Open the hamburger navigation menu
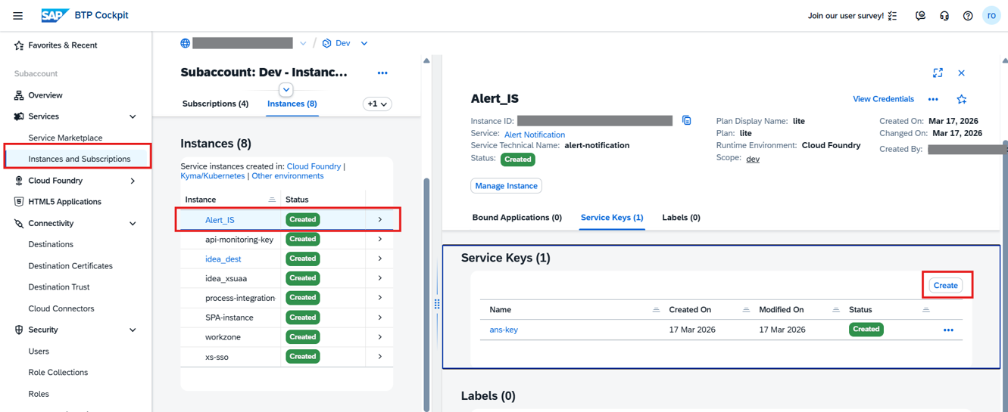1008x412 pixels. [18, 15]
